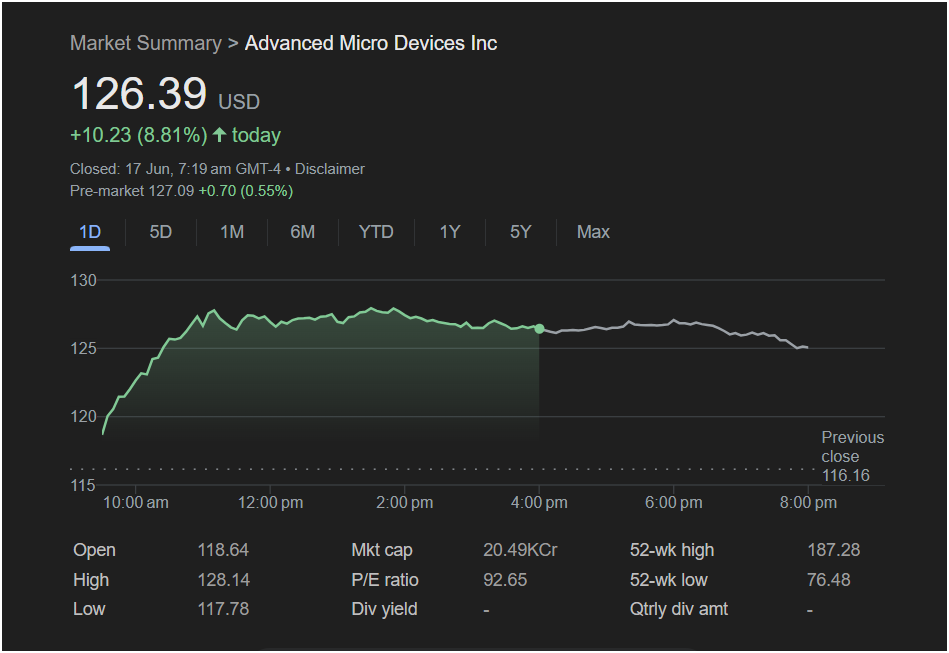Click the 52-wk high value 187.28
This screenshot has height=653, width=949.
tap(833, 550)
